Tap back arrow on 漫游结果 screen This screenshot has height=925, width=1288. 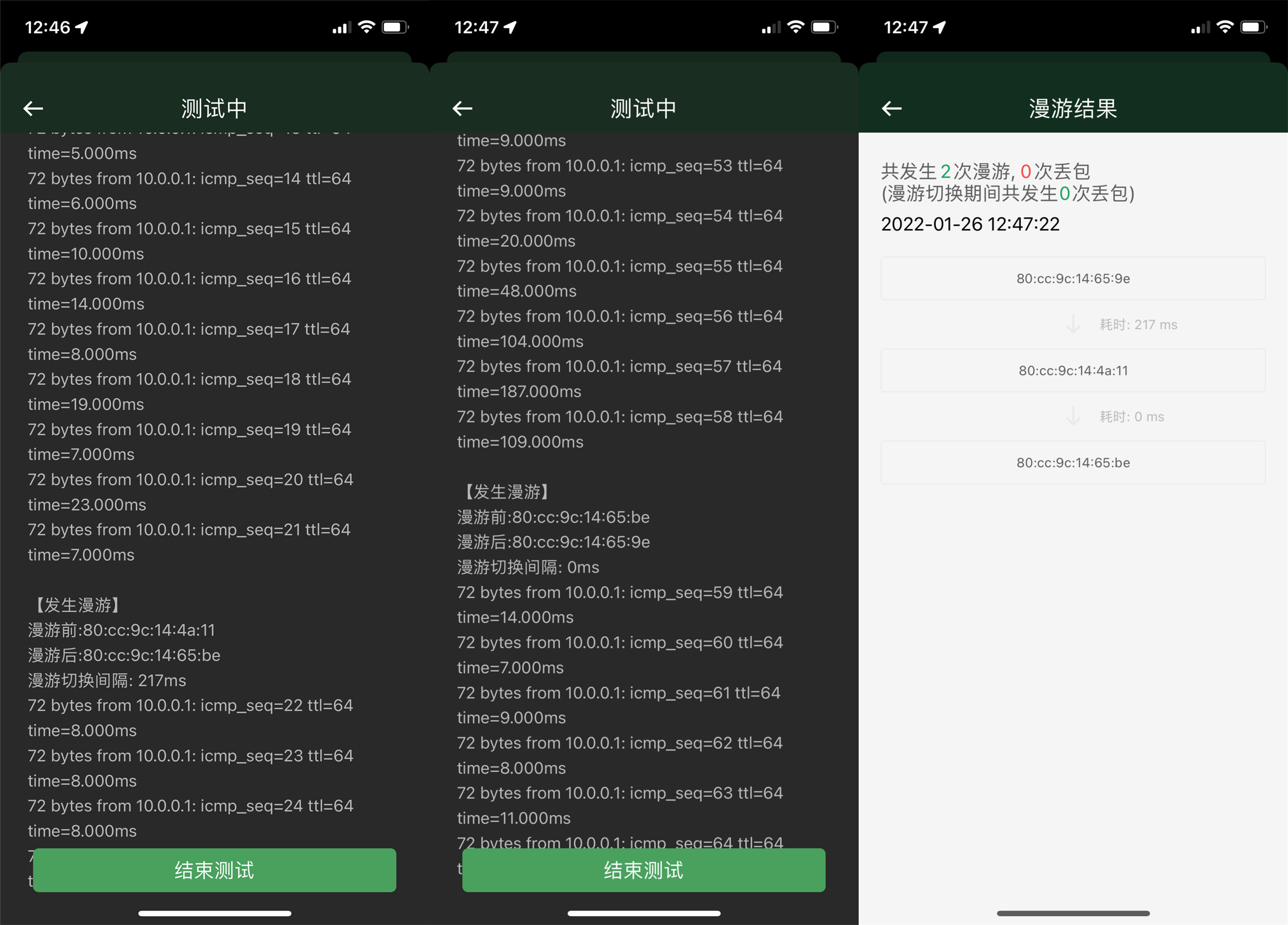892,109
